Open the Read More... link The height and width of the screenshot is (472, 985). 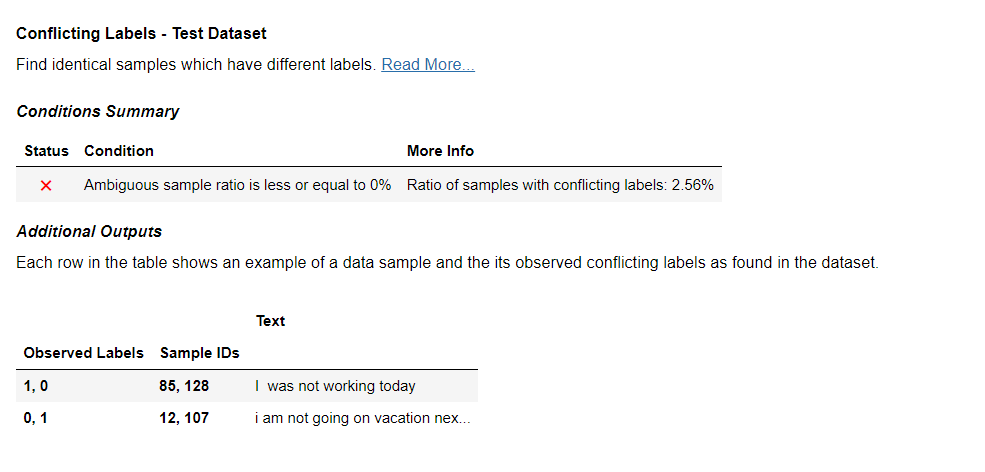point(428,64)
